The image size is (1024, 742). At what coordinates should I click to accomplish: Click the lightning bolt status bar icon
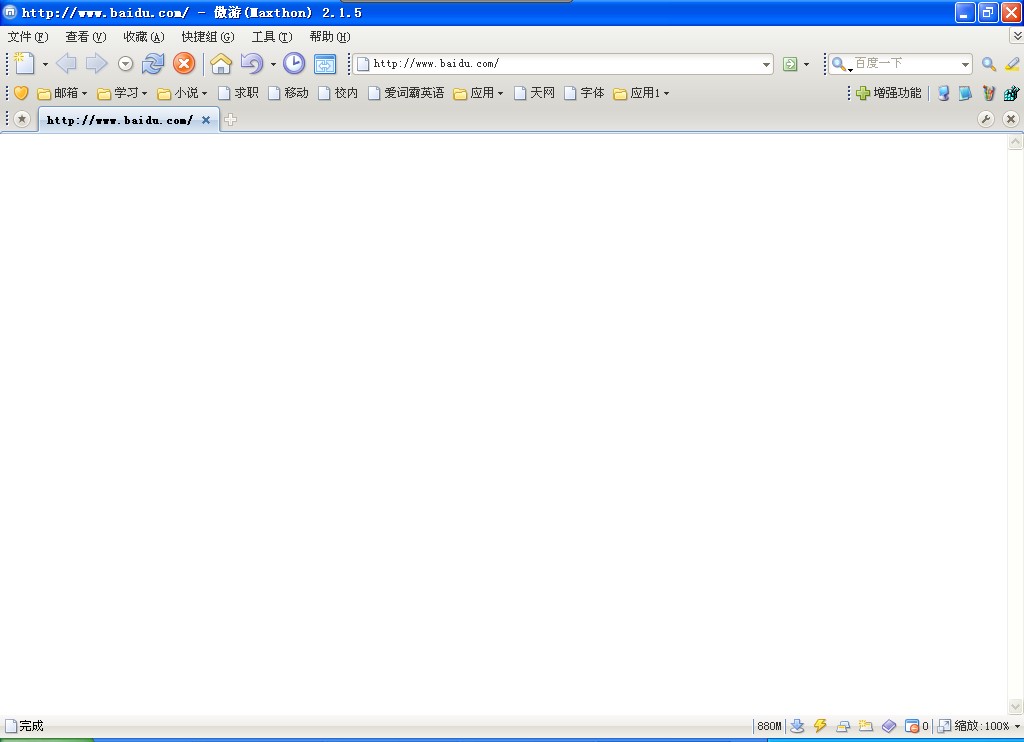click(820, 726)
